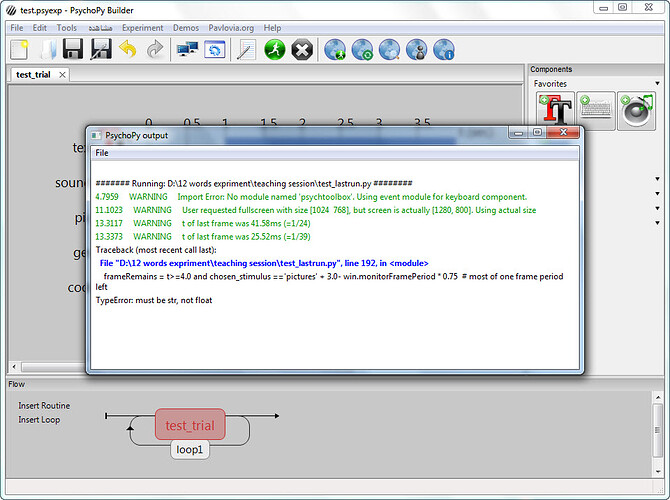Image resolution: width=670 pixels, height=500 pixels.
Task: Open the loop1 loop properties
Action: [x=190, y=450]
